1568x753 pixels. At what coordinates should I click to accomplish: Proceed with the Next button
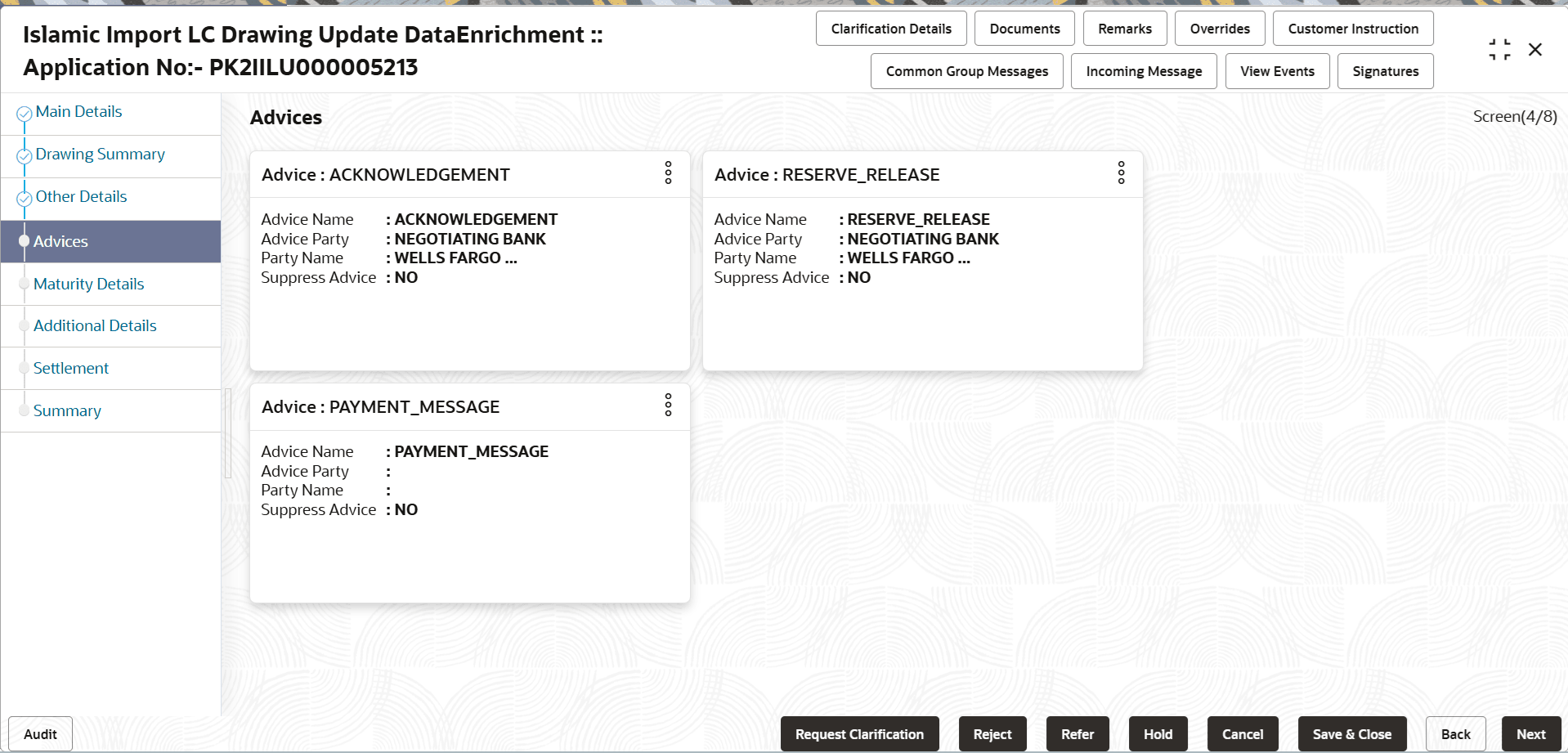coord(1530,734)
